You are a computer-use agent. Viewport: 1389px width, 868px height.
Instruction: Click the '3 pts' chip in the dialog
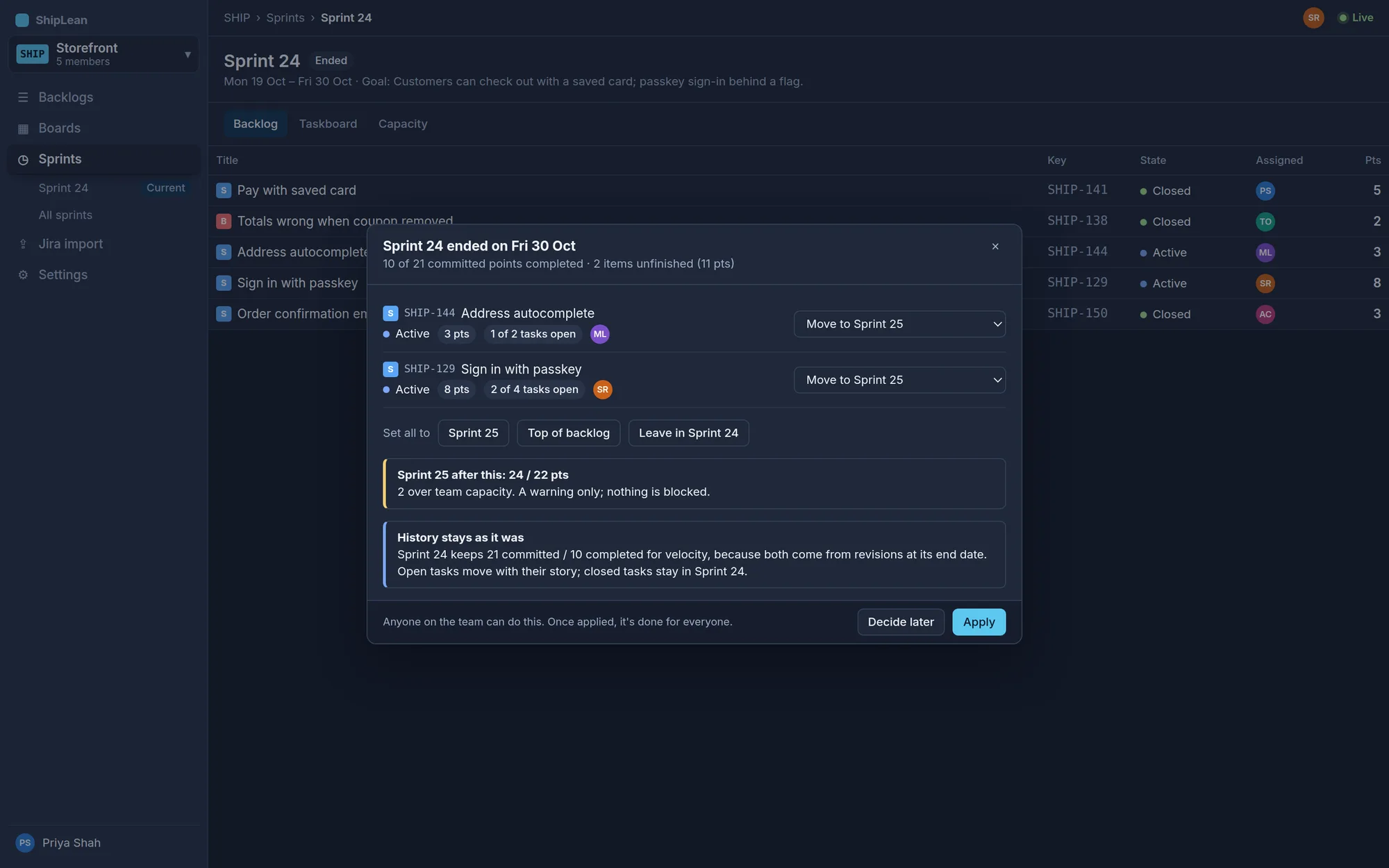456,334
